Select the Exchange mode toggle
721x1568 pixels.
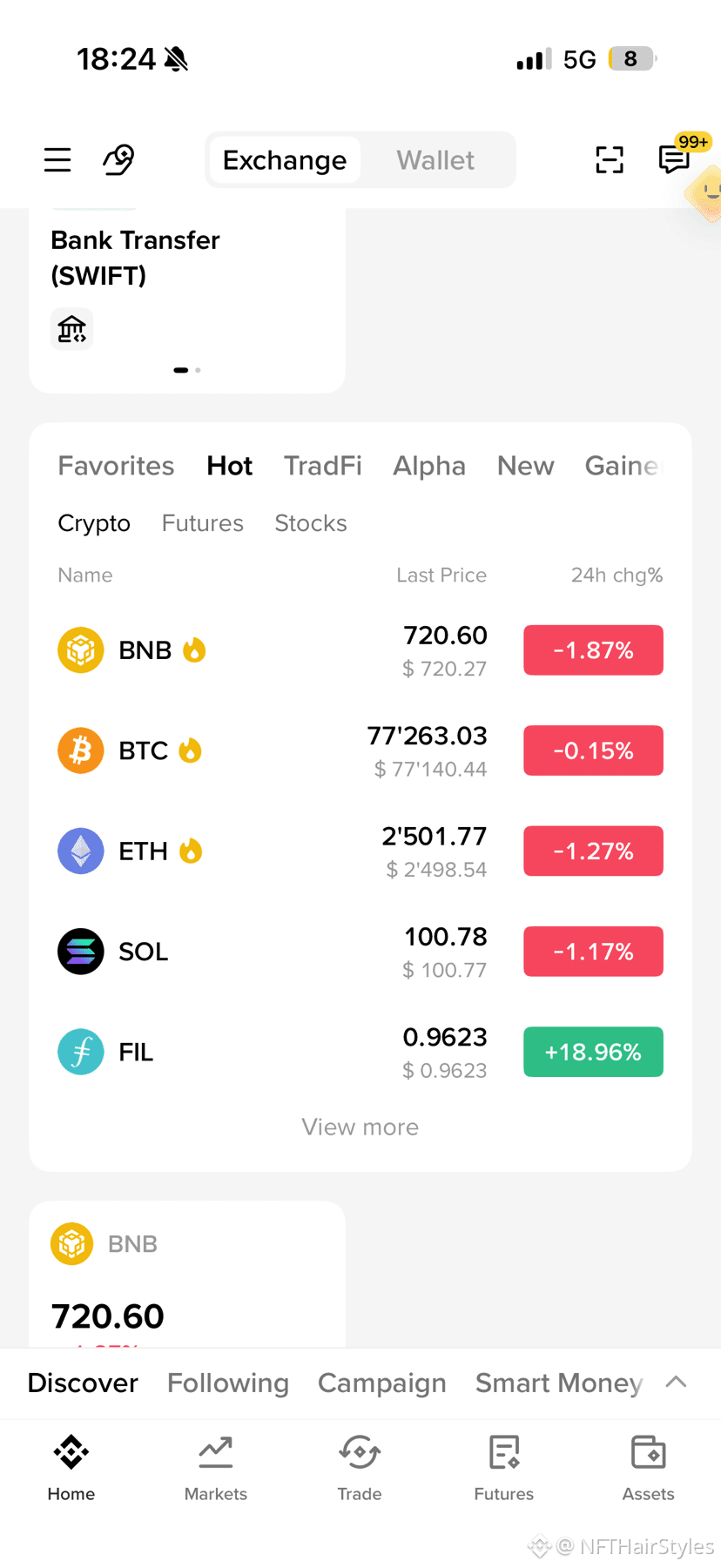click(285, 160)
